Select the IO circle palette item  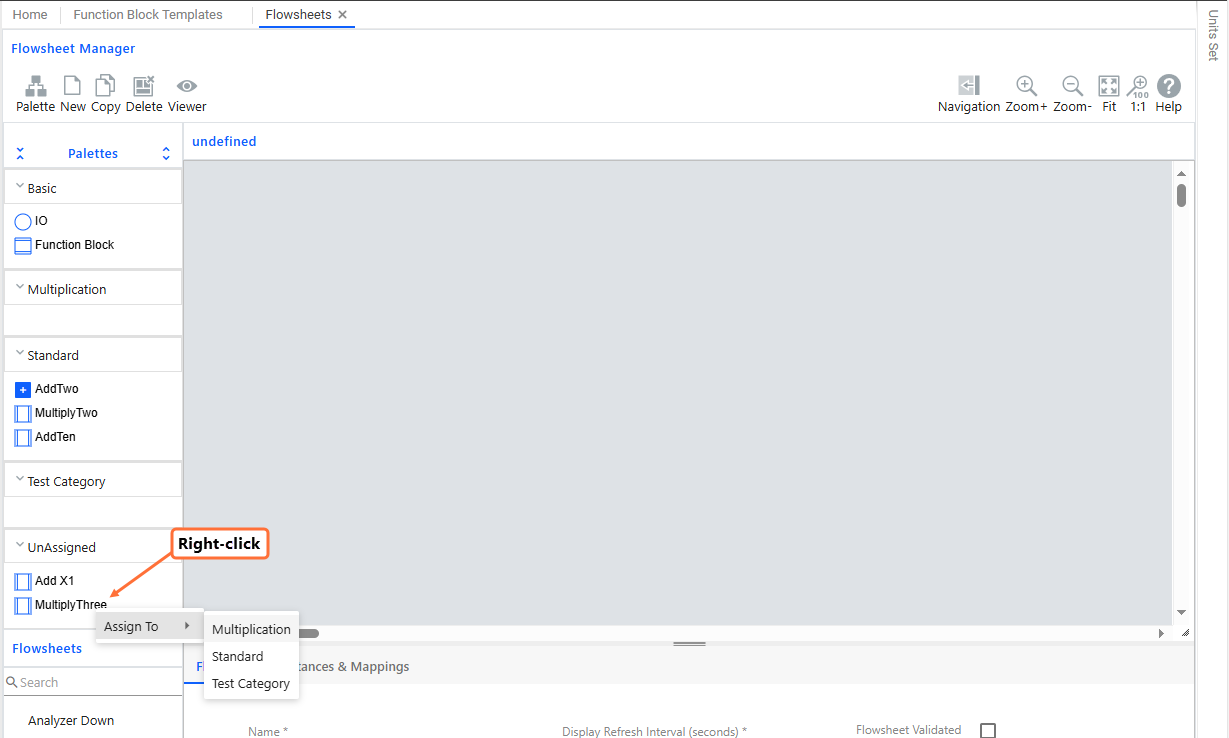point(23,221)
